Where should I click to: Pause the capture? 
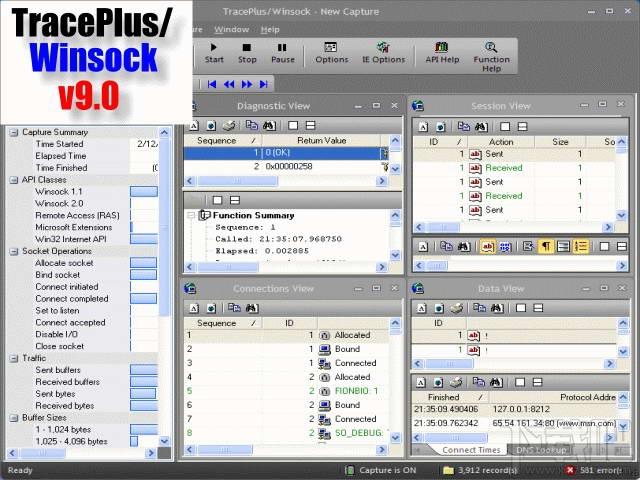282,53
